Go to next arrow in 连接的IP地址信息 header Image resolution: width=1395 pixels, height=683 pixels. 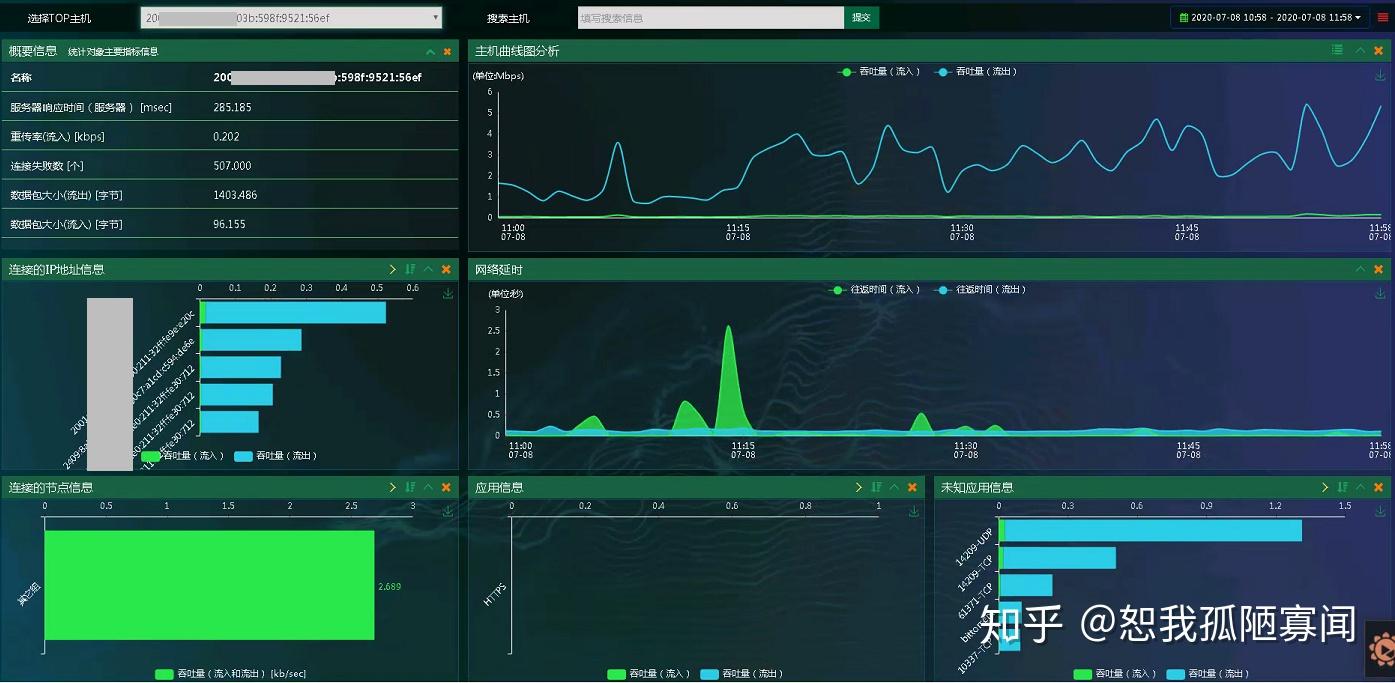click(x=393, y=269)
